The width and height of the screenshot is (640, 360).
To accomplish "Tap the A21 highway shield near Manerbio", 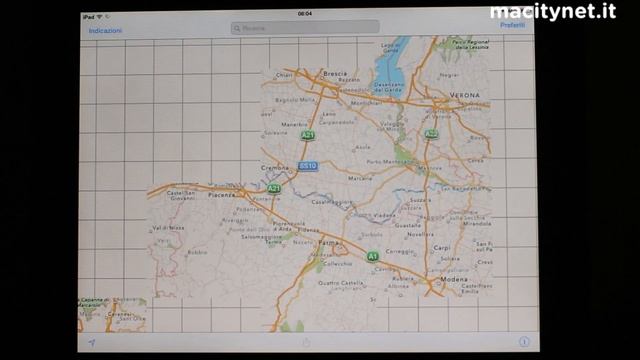I will coord(308,135).
